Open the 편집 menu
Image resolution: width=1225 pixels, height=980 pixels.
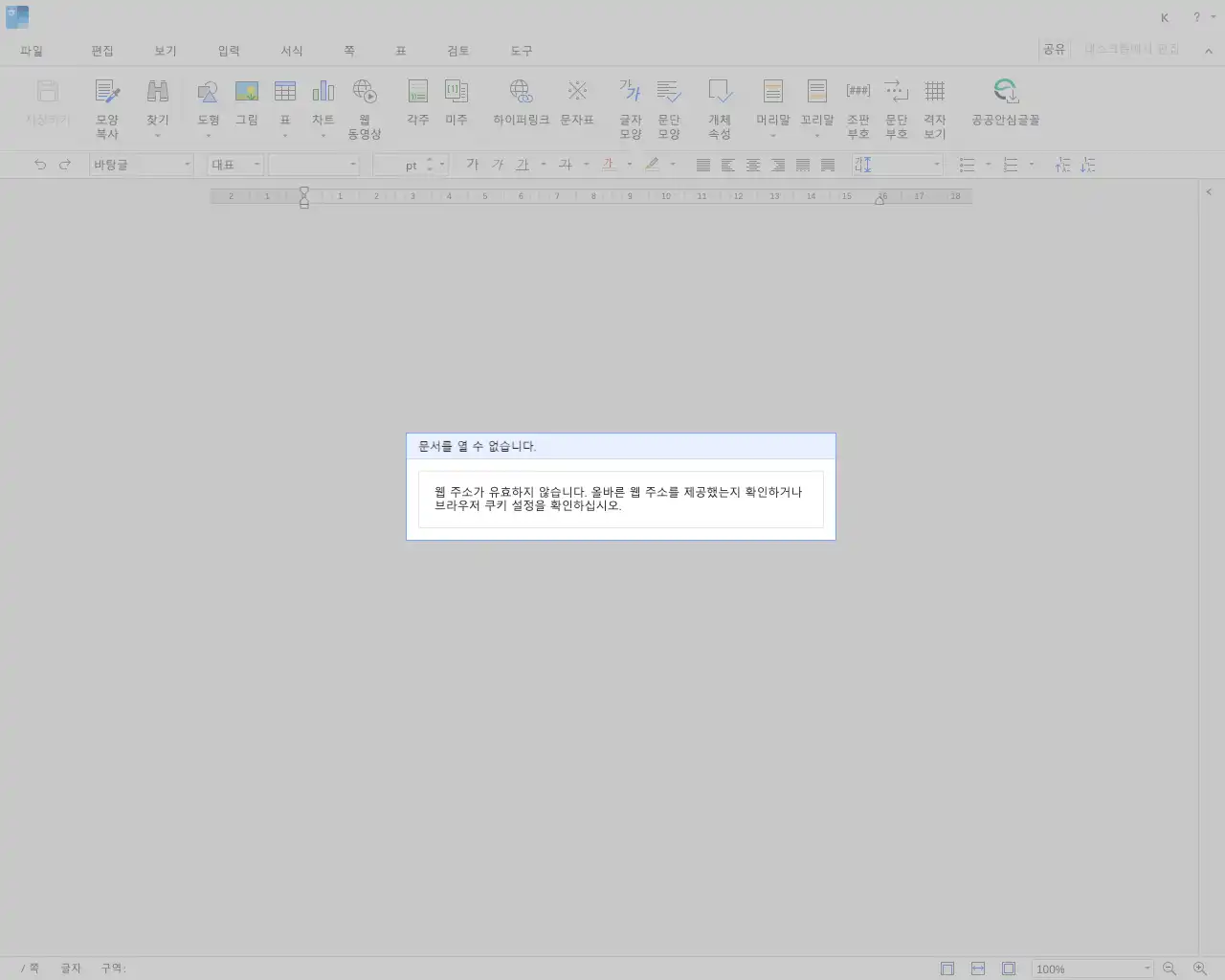pos(102,51)
